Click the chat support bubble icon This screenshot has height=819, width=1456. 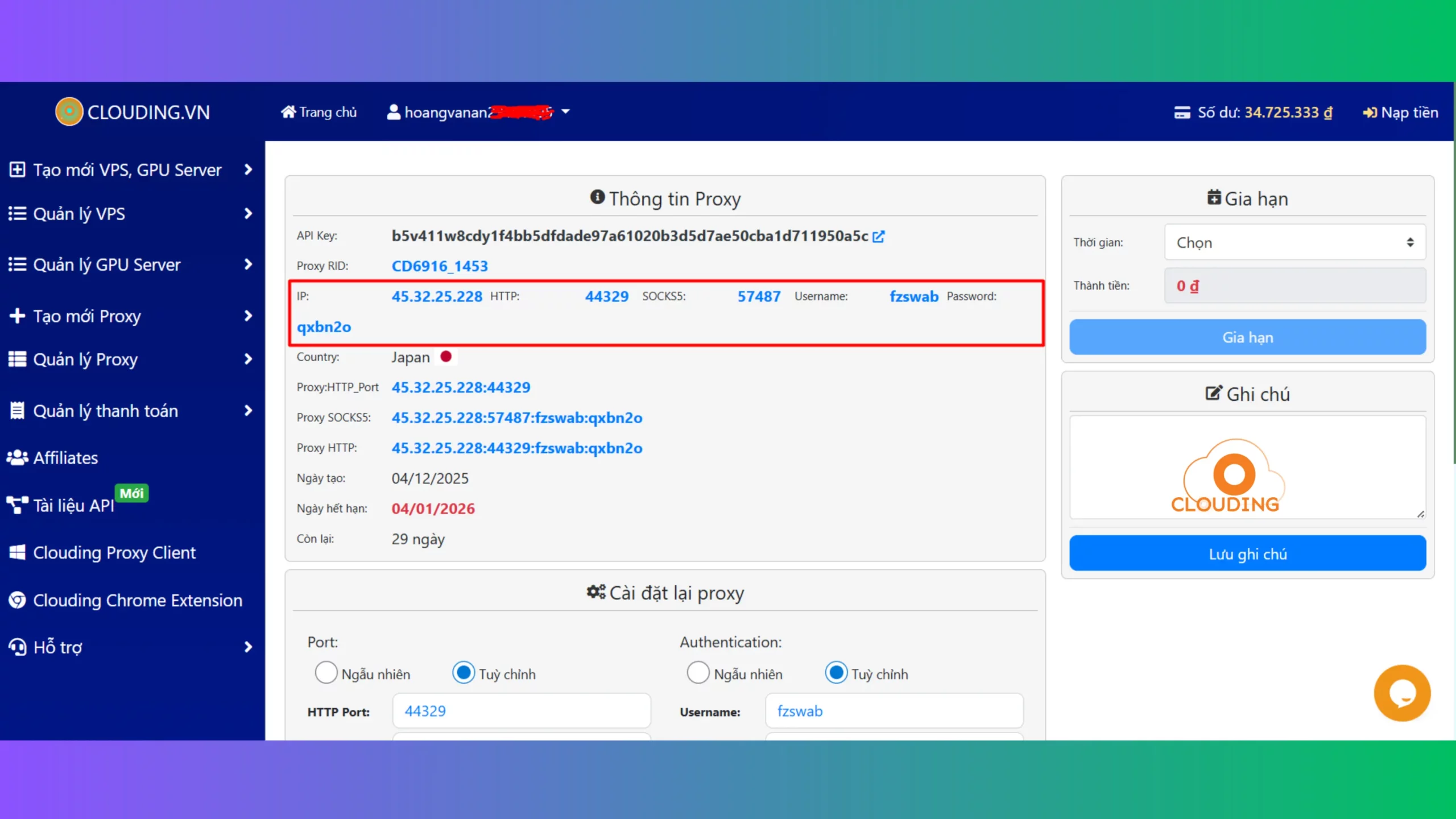[x=1401, y=693]
